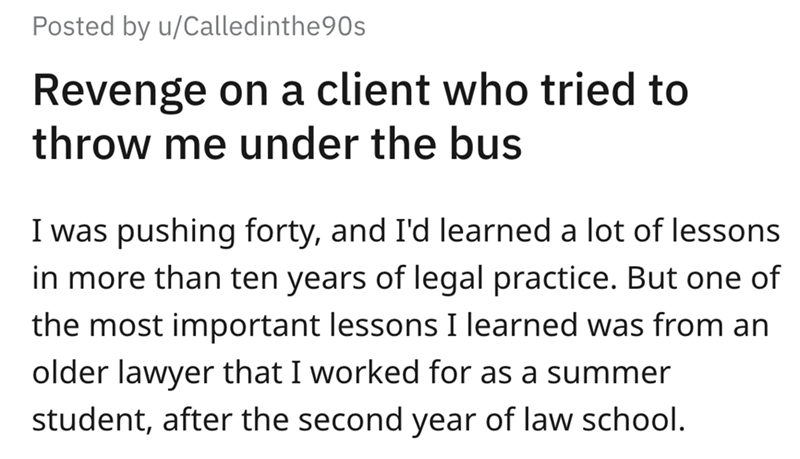Click the paragraph line beginning "I was pushing forty"

pyautogui.click(x=406, y=232)
